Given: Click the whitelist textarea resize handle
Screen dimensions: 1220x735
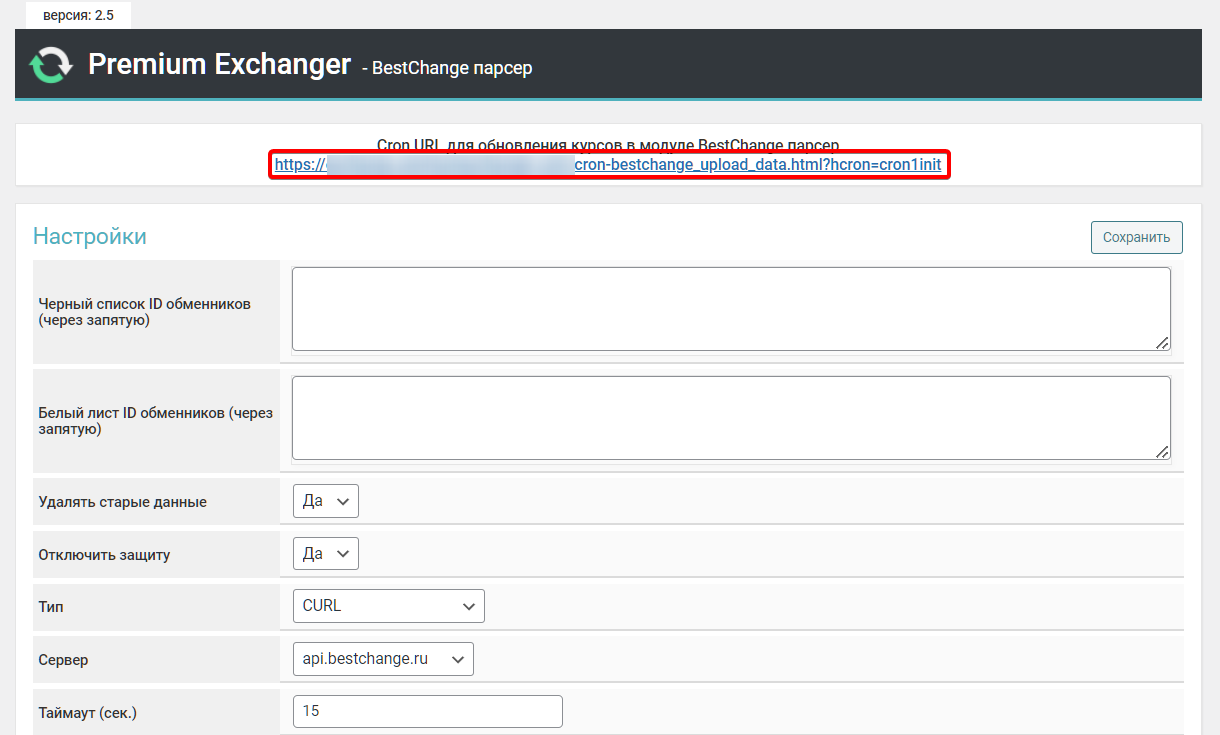Looking at the screenshot, I should [1162, 452].
